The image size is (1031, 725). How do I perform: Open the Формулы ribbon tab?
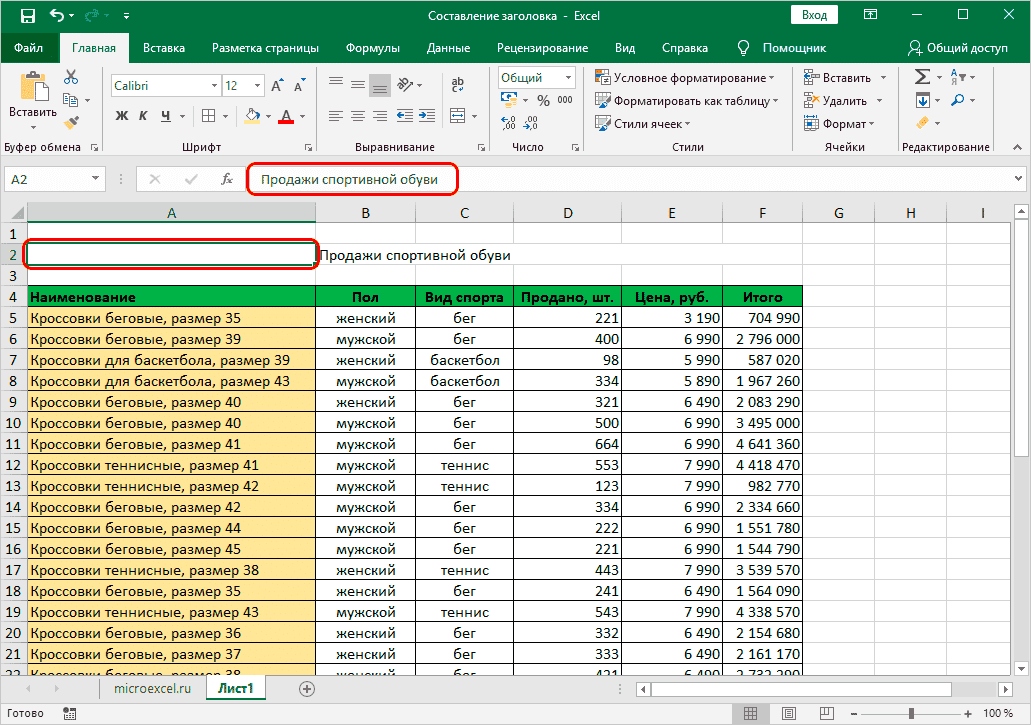tap(372, 47)
